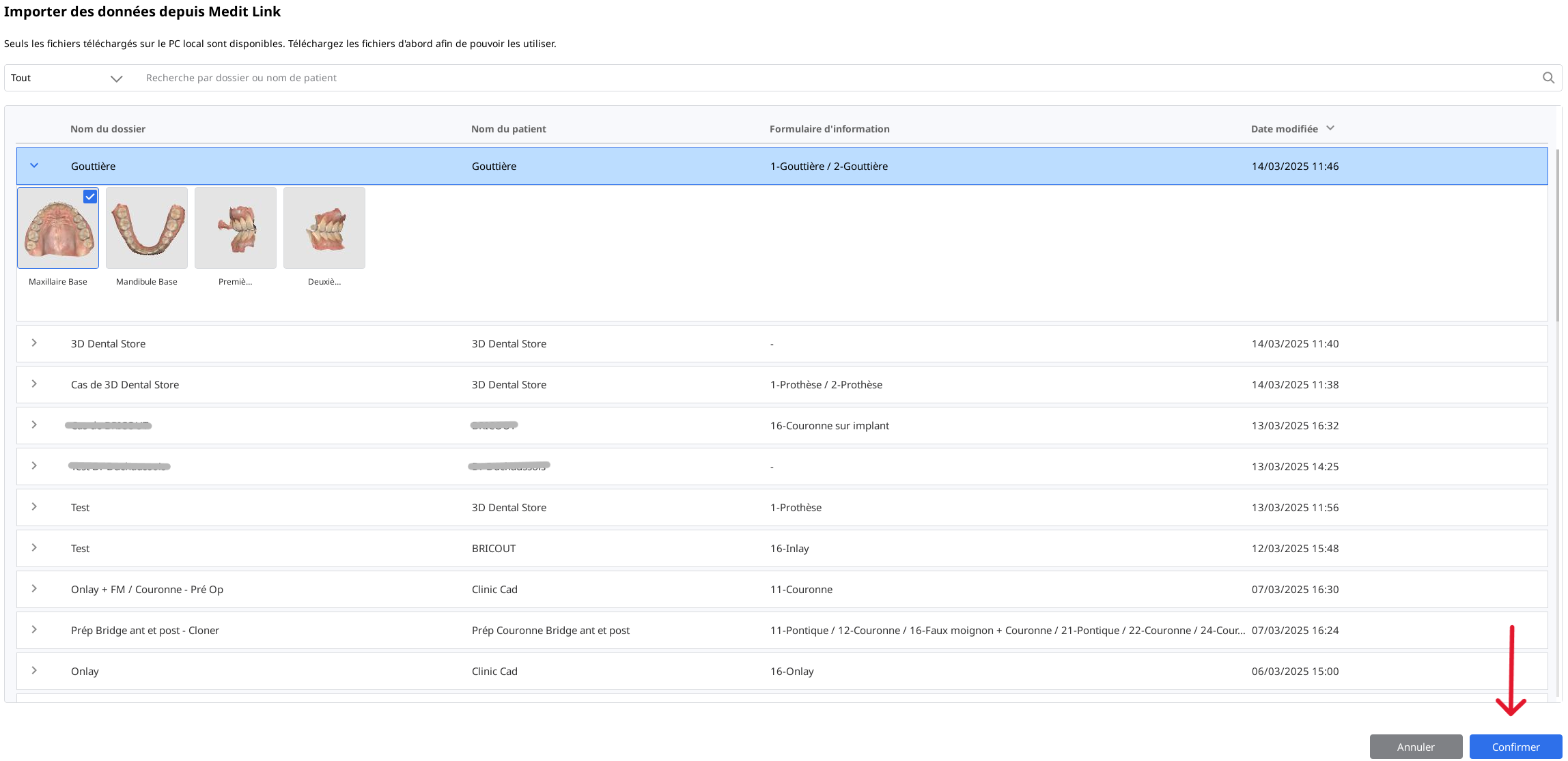
Task: Select the Maxillaire Base scan thumbnail
Action: (x=58, y=232)
